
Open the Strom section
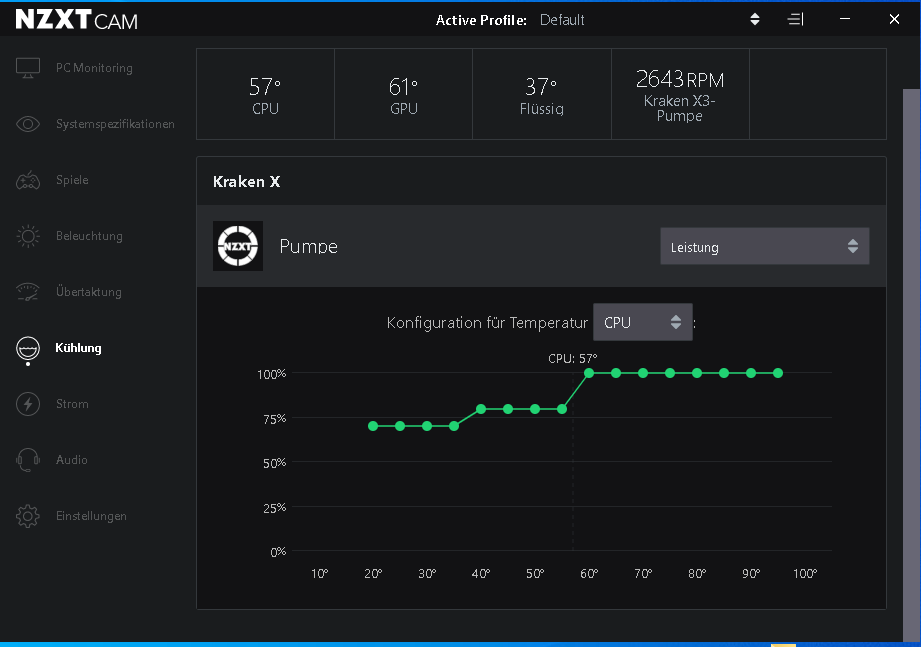pos(72,404)
